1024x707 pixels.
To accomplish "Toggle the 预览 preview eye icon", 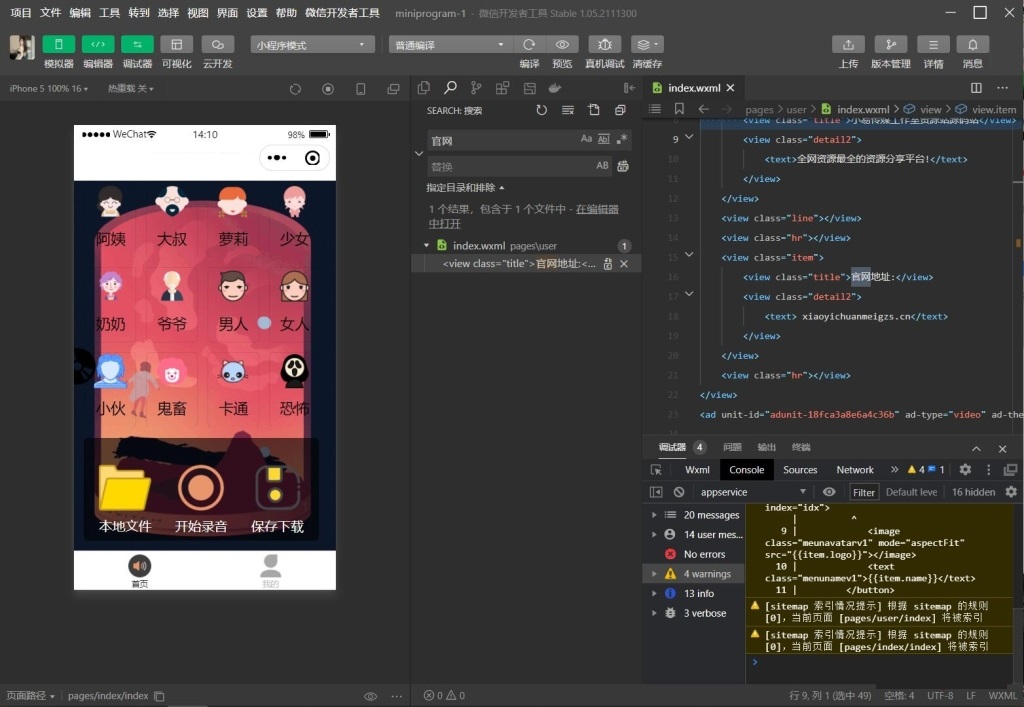I will point(562,45).
